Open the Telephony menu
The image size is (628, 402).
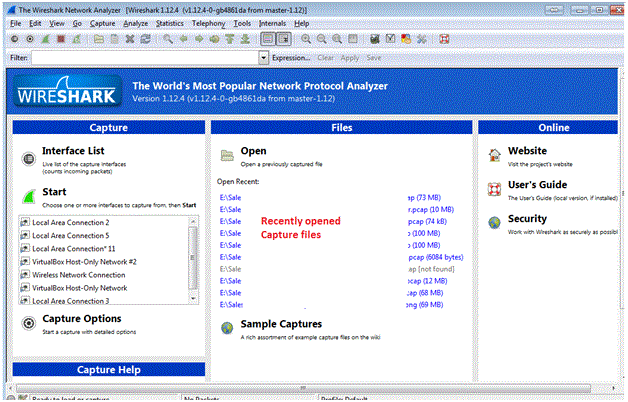(x=209, y=24)
